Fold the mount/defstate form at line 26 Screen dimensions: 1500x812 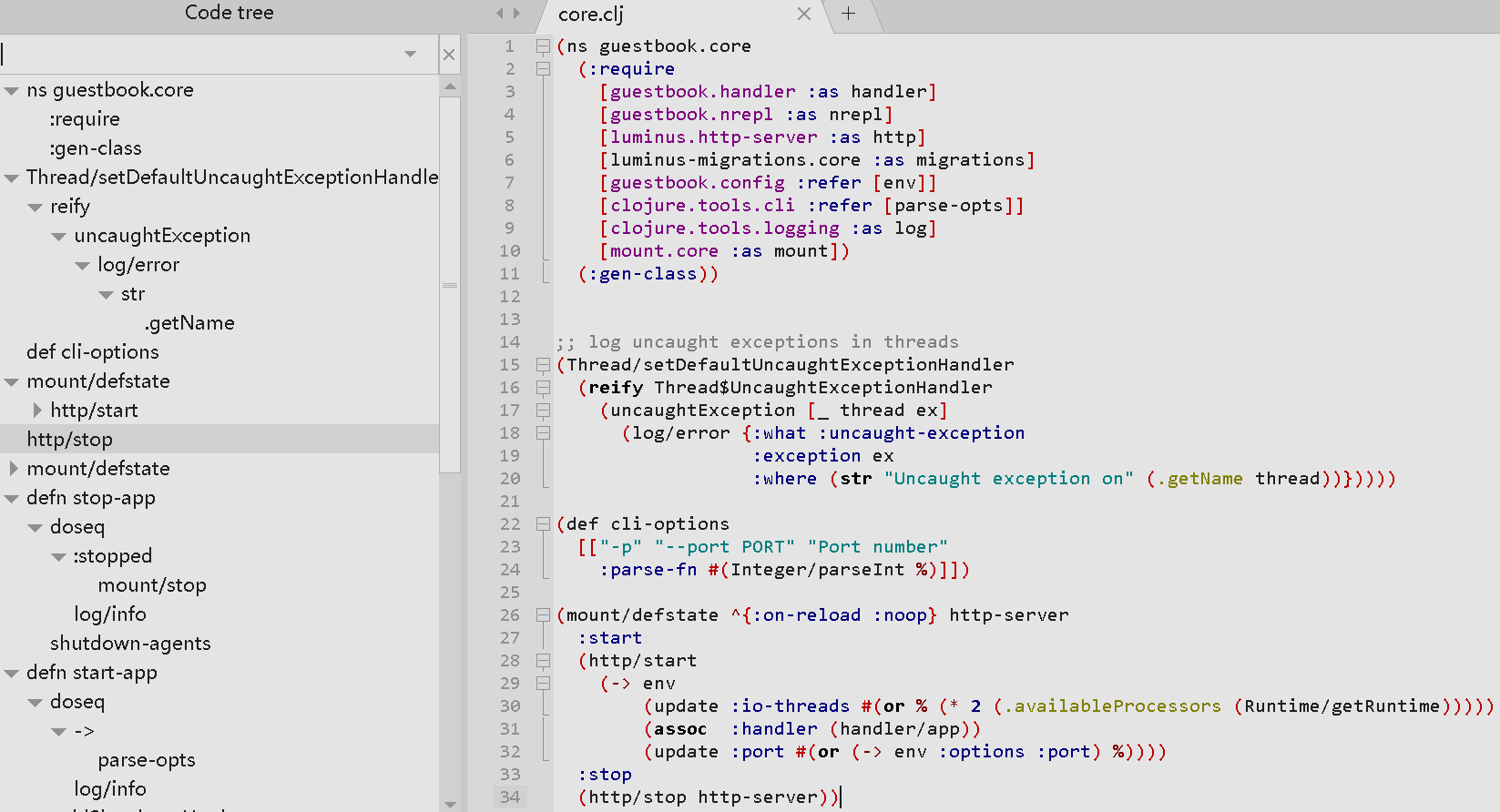(x=543, y=614)
